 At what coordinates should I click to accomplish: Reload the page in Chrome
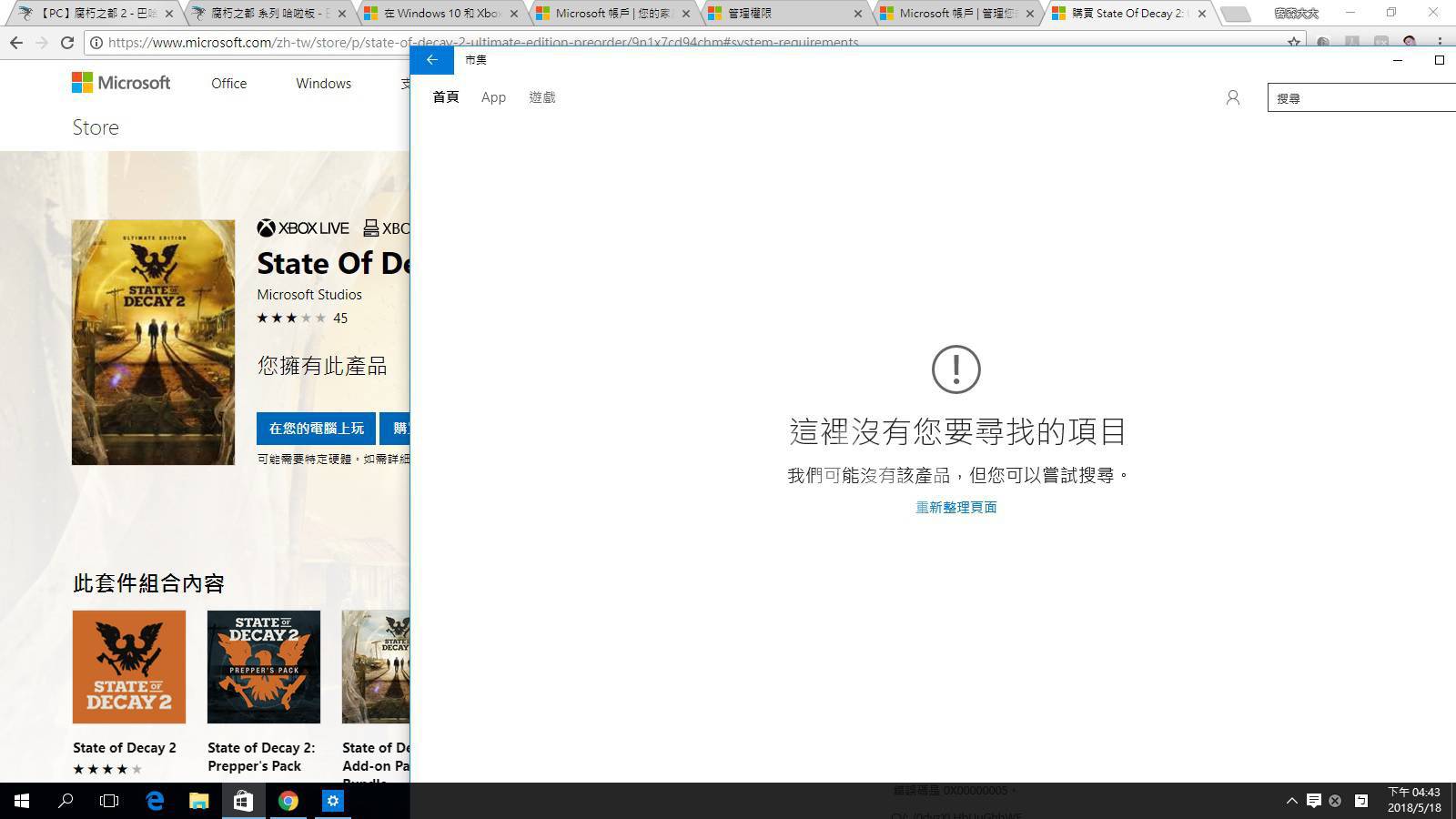pos(67,43)
